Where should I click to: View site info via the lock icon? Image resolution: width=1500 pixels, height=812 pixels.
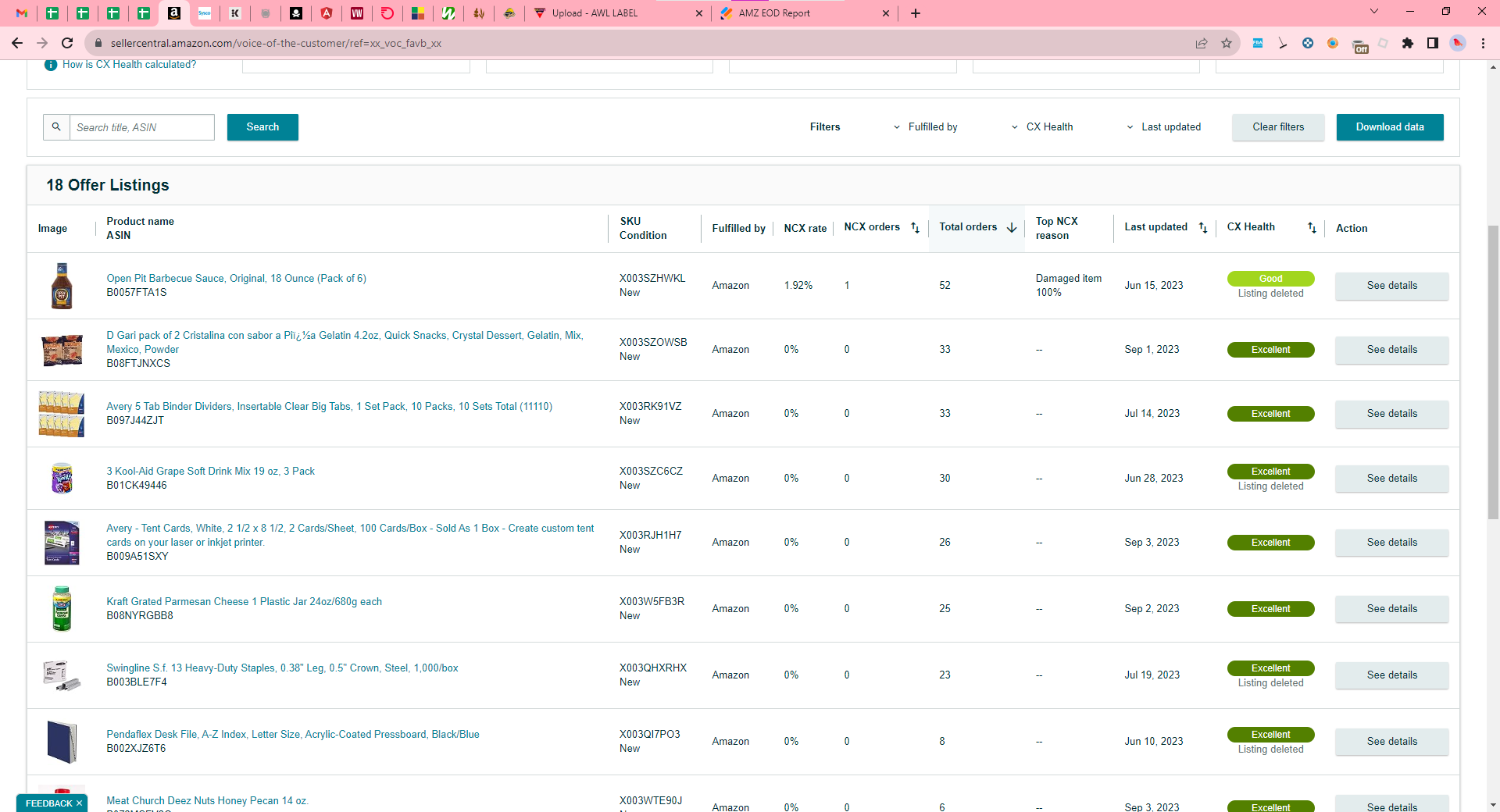[98, 43]
